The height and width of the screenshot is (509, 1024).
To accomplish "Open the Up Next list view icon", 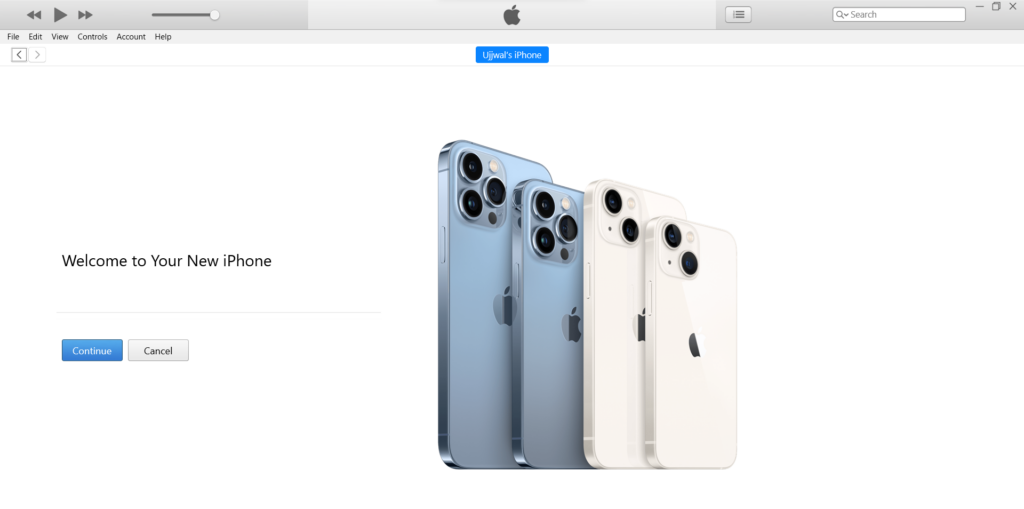I will (x=738, y=14).
